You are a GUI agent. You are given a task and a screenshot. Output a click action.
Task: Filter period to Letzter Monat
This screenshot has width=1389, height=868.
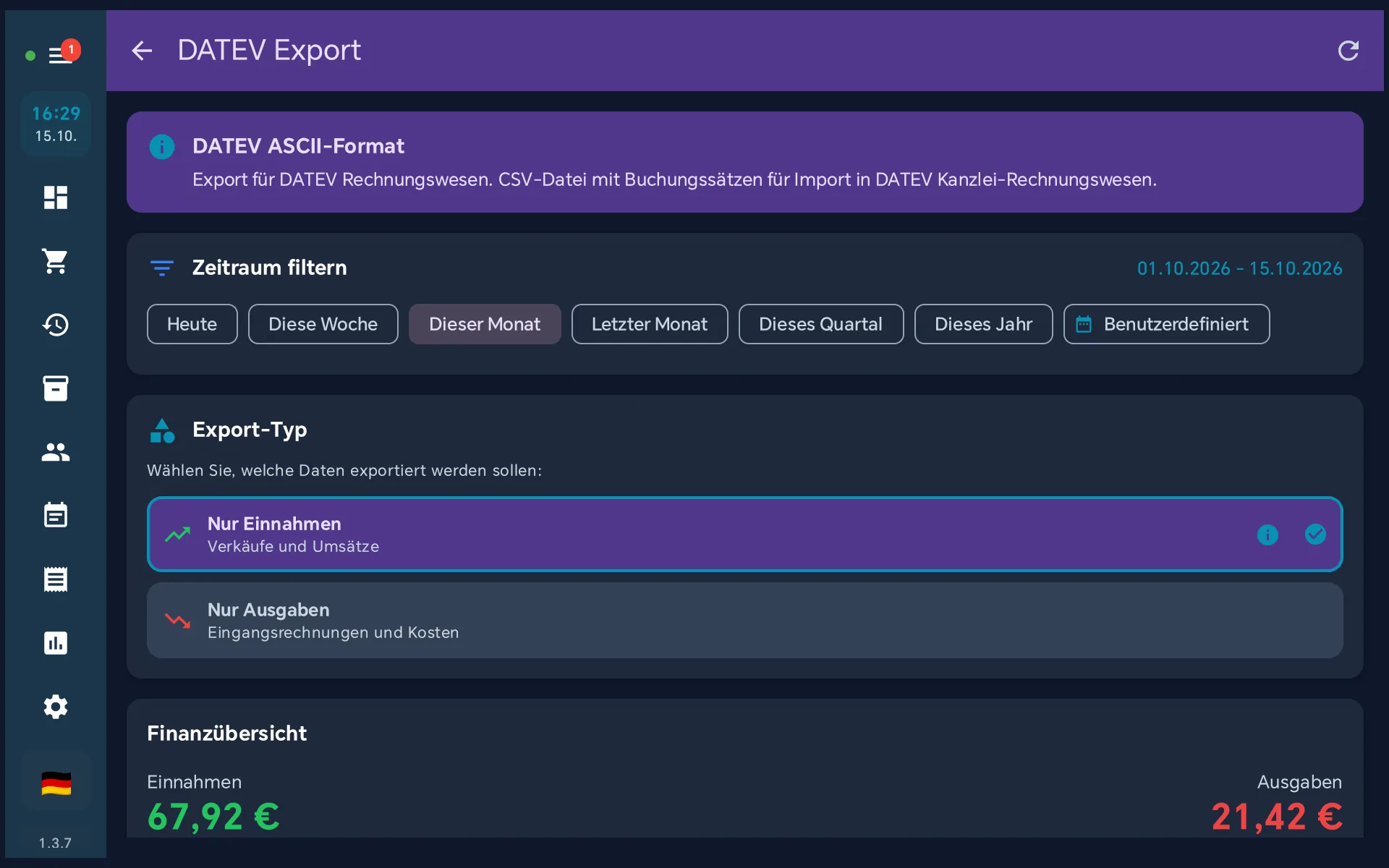point(650,324)
